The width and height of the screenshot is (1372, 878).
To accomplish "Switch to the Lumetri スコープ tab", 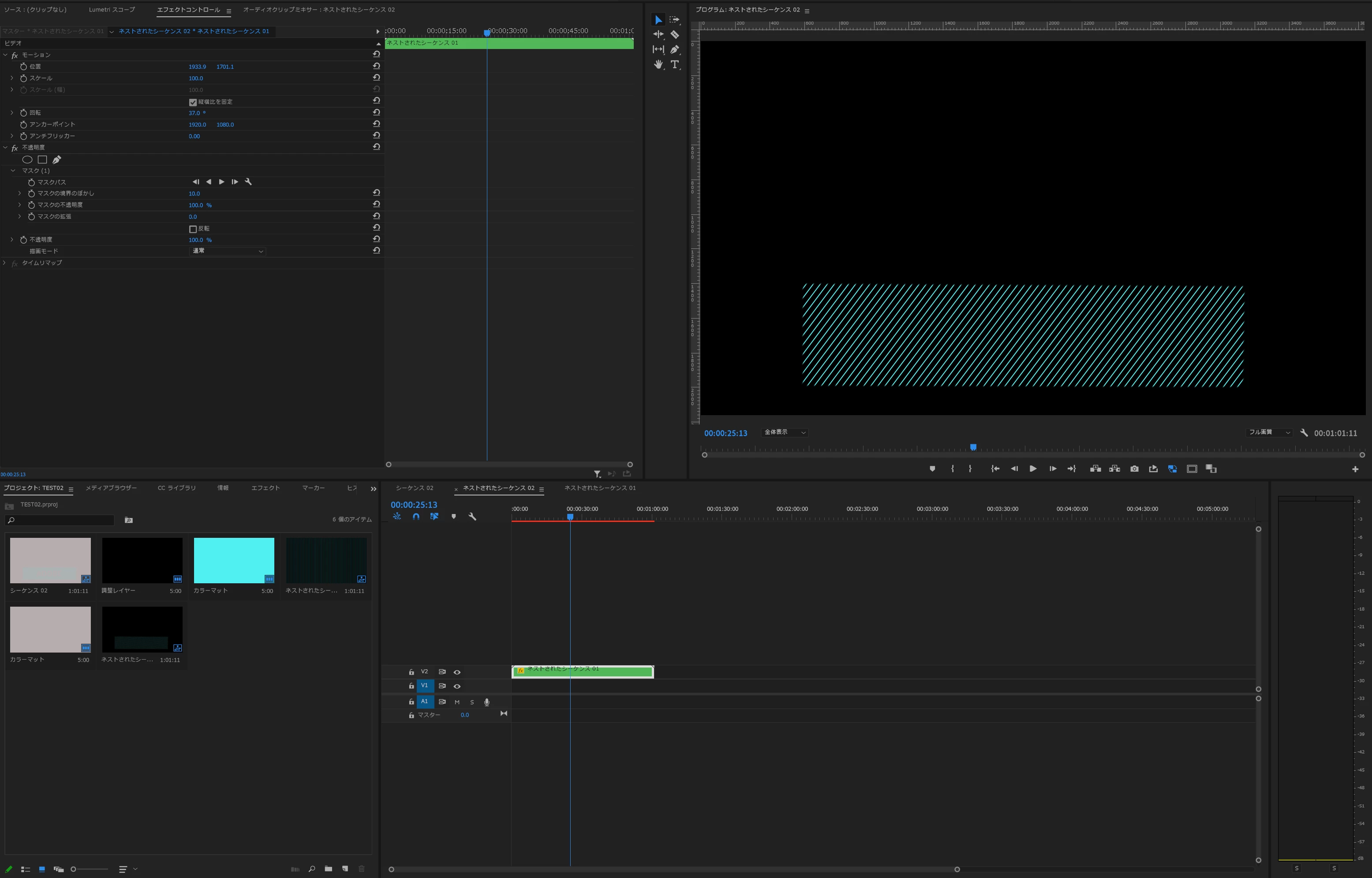I will click(x=112, y=10).
